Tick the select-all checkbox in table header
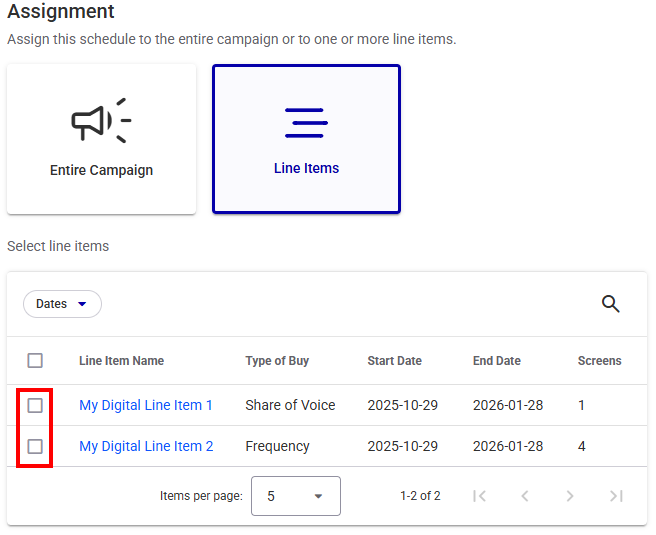656x535 pixels. (x=35, y=361)
